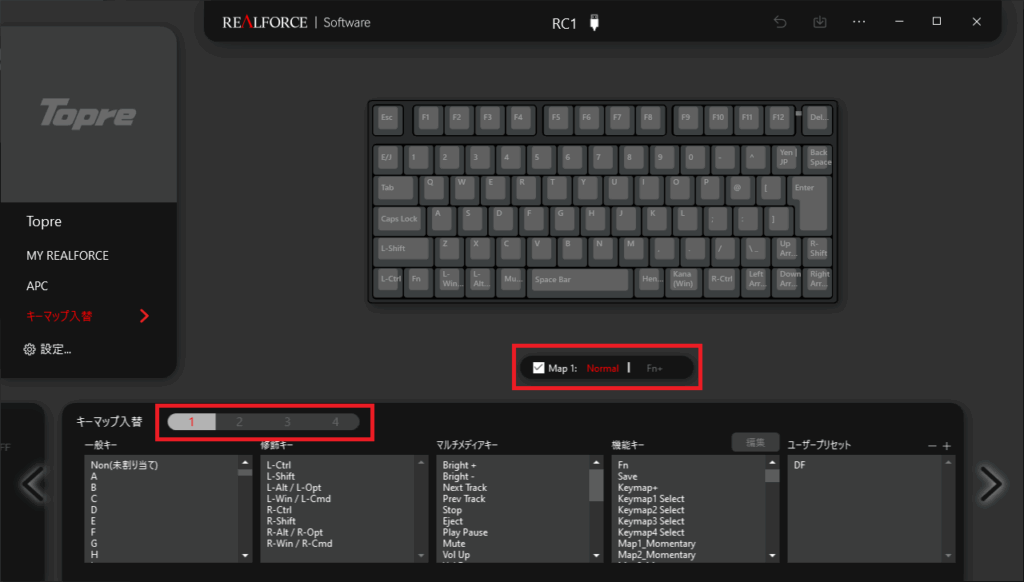This screenshot has width=1024, height=582.
Task: Expand the キーマップ入替 red chevron
Action: (x=145, y=316)
